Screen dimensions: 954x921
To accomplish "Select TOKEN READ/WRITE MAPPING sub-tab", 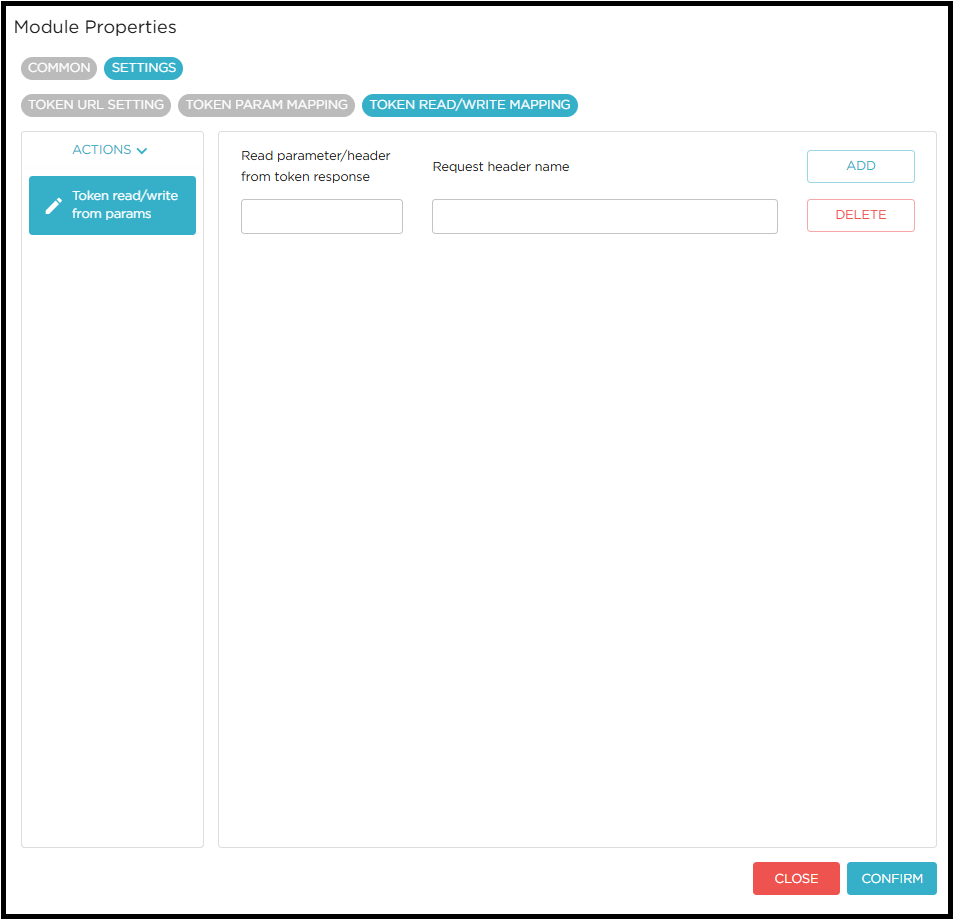I will tap(470, 105).
